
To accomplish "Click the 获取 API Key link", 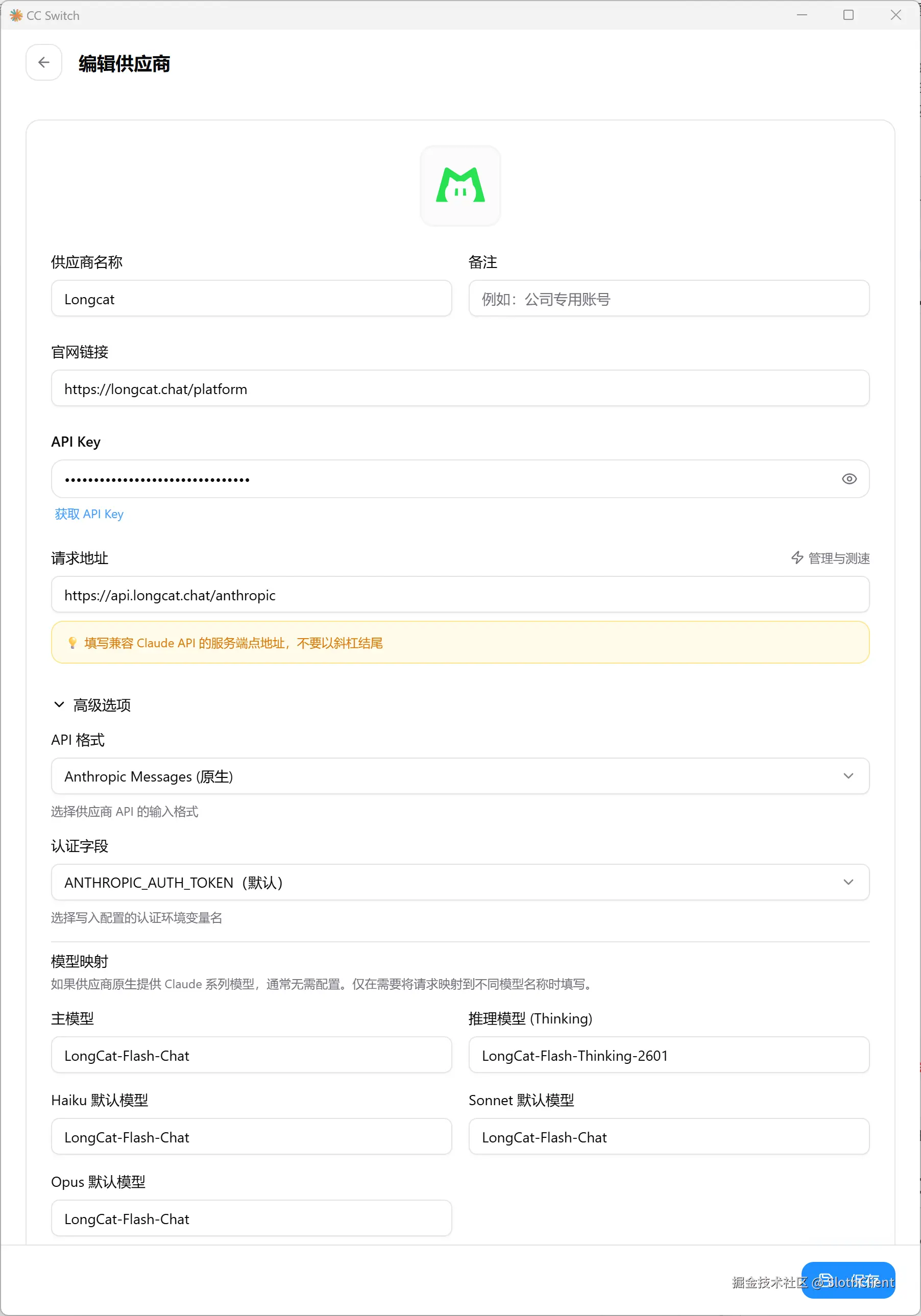I will pyautogui.click(x=88, y=514).
